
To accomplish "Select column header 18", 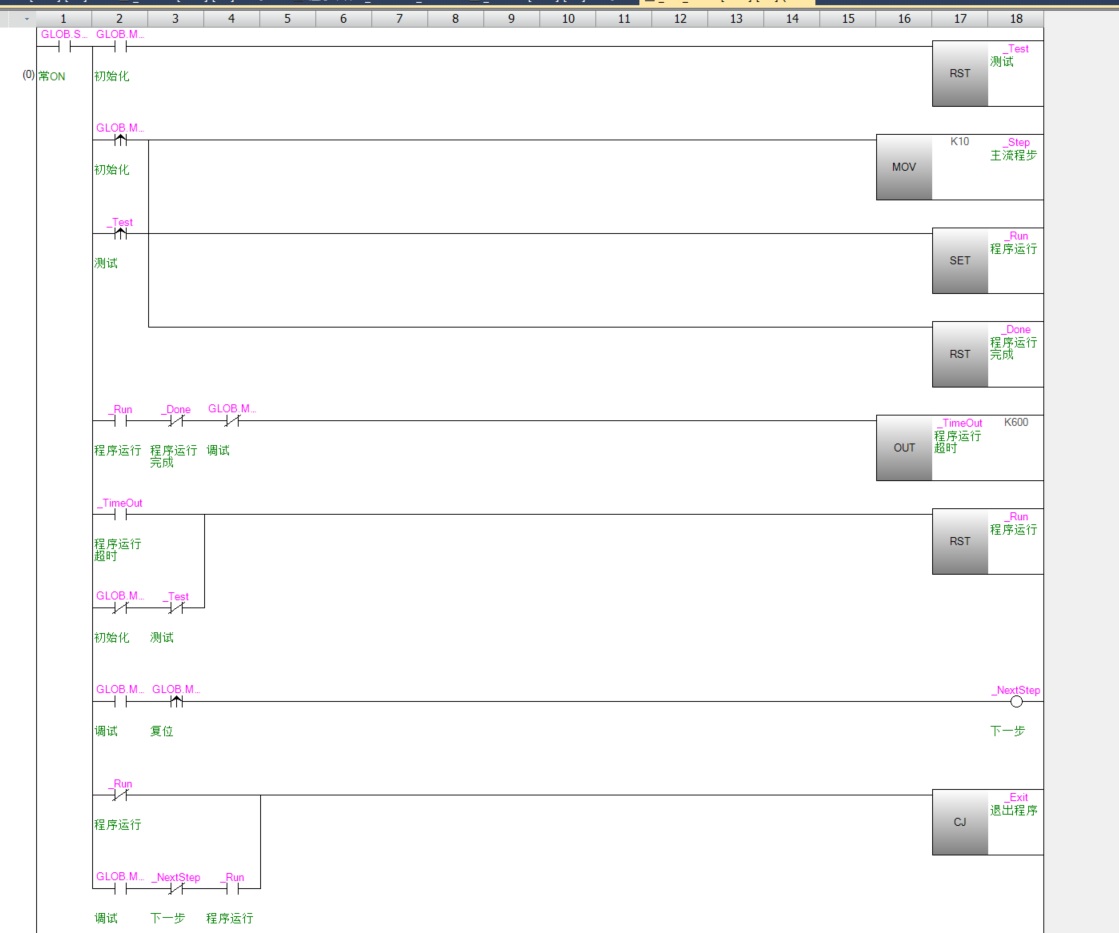I will (x=1016, y=19).
